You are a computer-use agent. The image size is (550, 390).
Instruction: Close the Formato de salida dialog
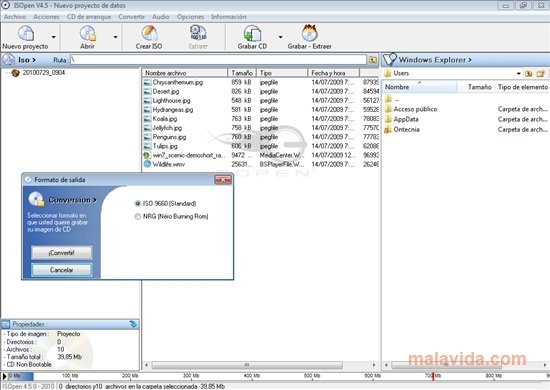(223, 180)
